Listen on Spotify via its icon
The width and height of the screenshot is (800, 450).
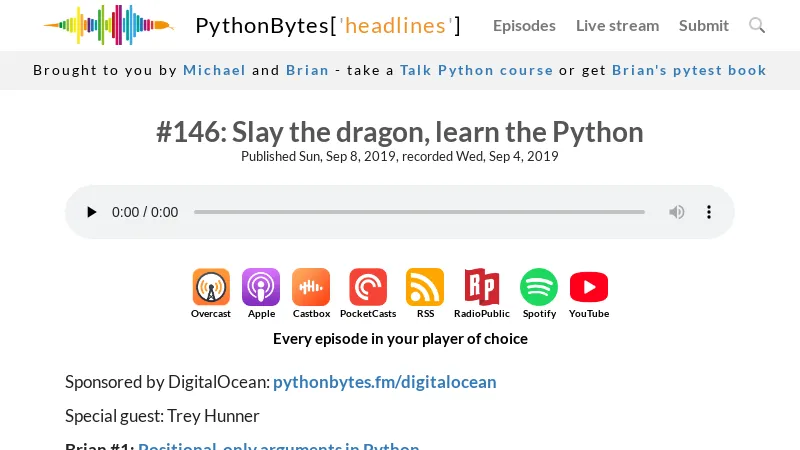coord(539,287)
